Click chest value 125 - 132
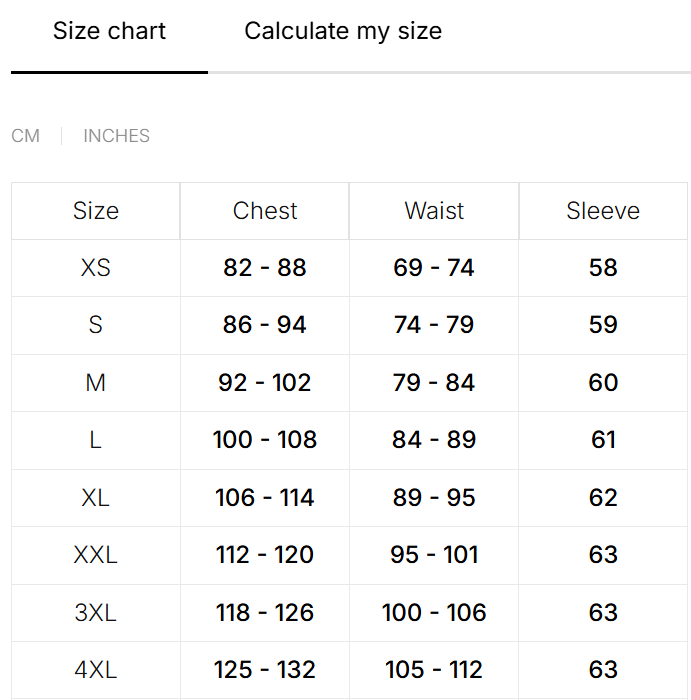691x700 pixels. pyautogui.click(x=265, y=670)
